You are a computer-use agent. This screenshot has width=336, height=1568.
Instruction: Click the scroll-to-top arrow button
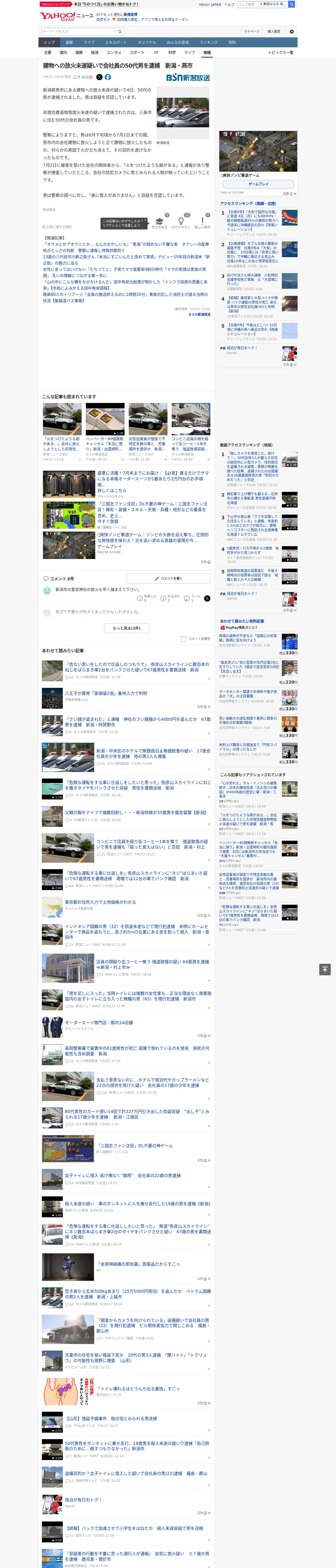tap(325, 969)
